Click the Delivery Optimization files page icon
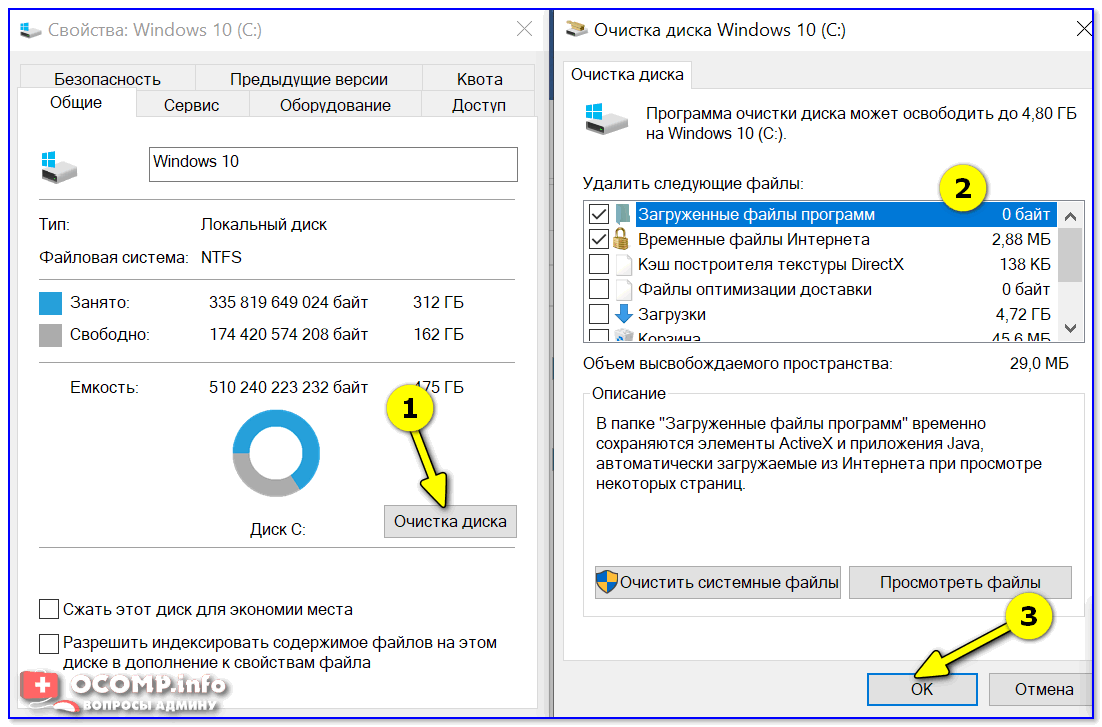The image size is (1102, 727). (623, 289)
